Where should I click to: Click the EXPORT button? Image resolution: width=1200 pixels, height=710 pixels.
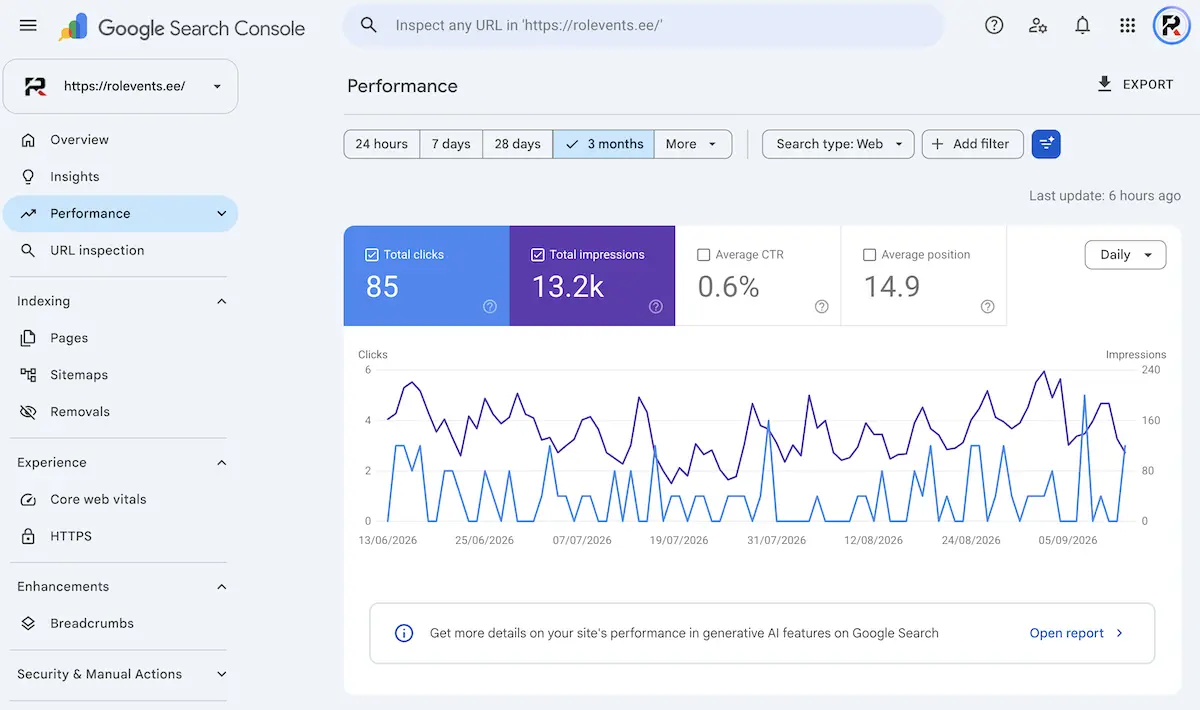pos(1135,85)
